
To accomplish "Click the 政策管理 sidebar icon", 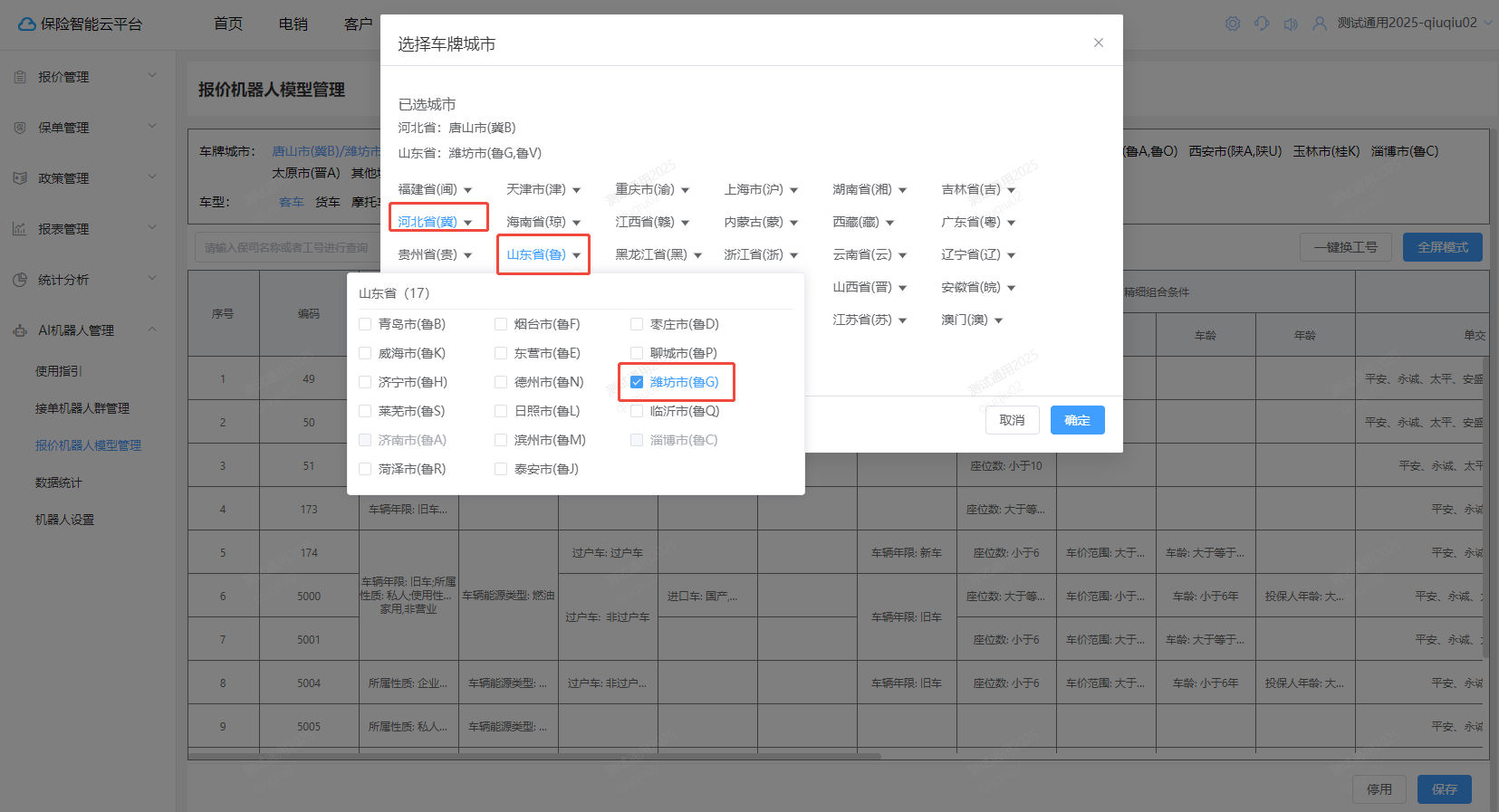I will (20, 178).
